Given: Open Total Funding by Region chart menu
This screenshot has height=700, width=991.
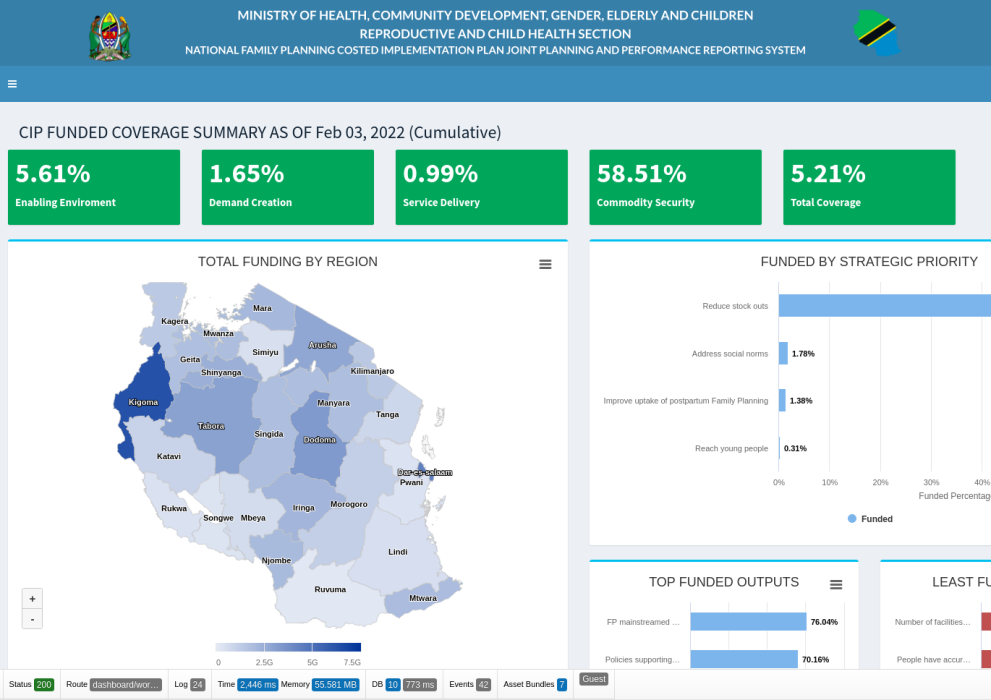Looking at the screenshot, I should click(x=545, y=264).
